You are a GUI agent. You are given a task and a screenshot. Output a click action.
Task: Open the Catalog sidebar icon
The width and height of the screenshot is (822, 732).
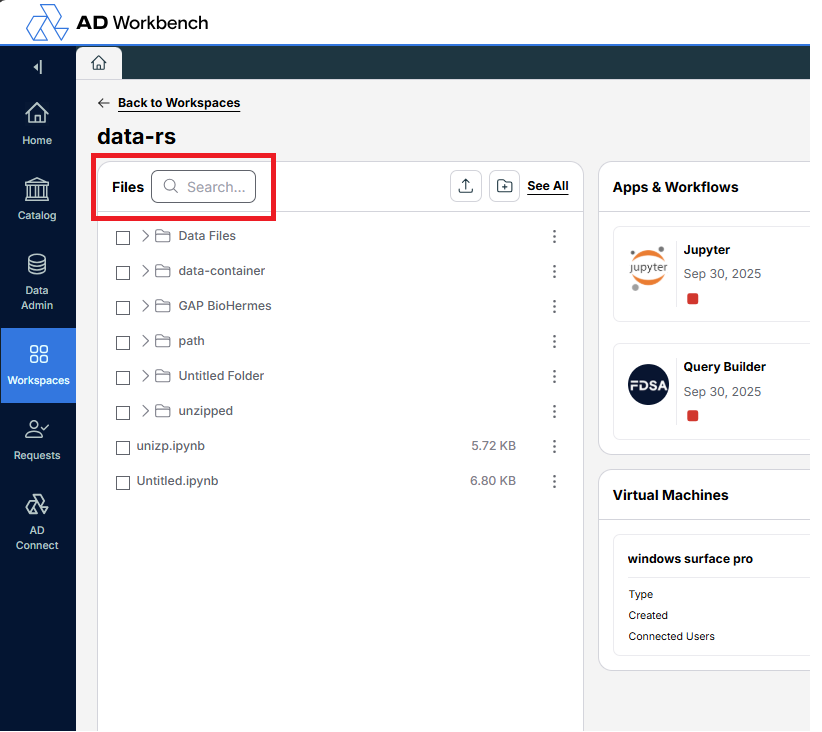pyautogui.click(x=37, y=199)
